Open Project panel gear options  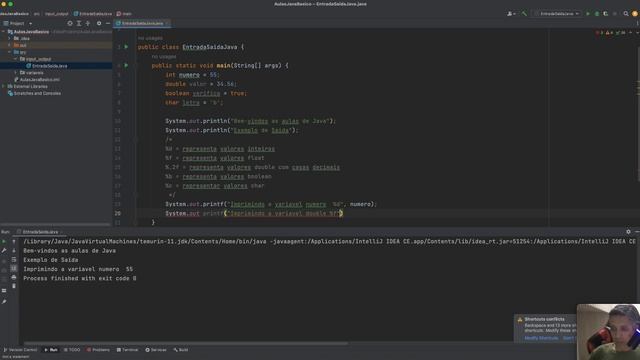(99, 24)
